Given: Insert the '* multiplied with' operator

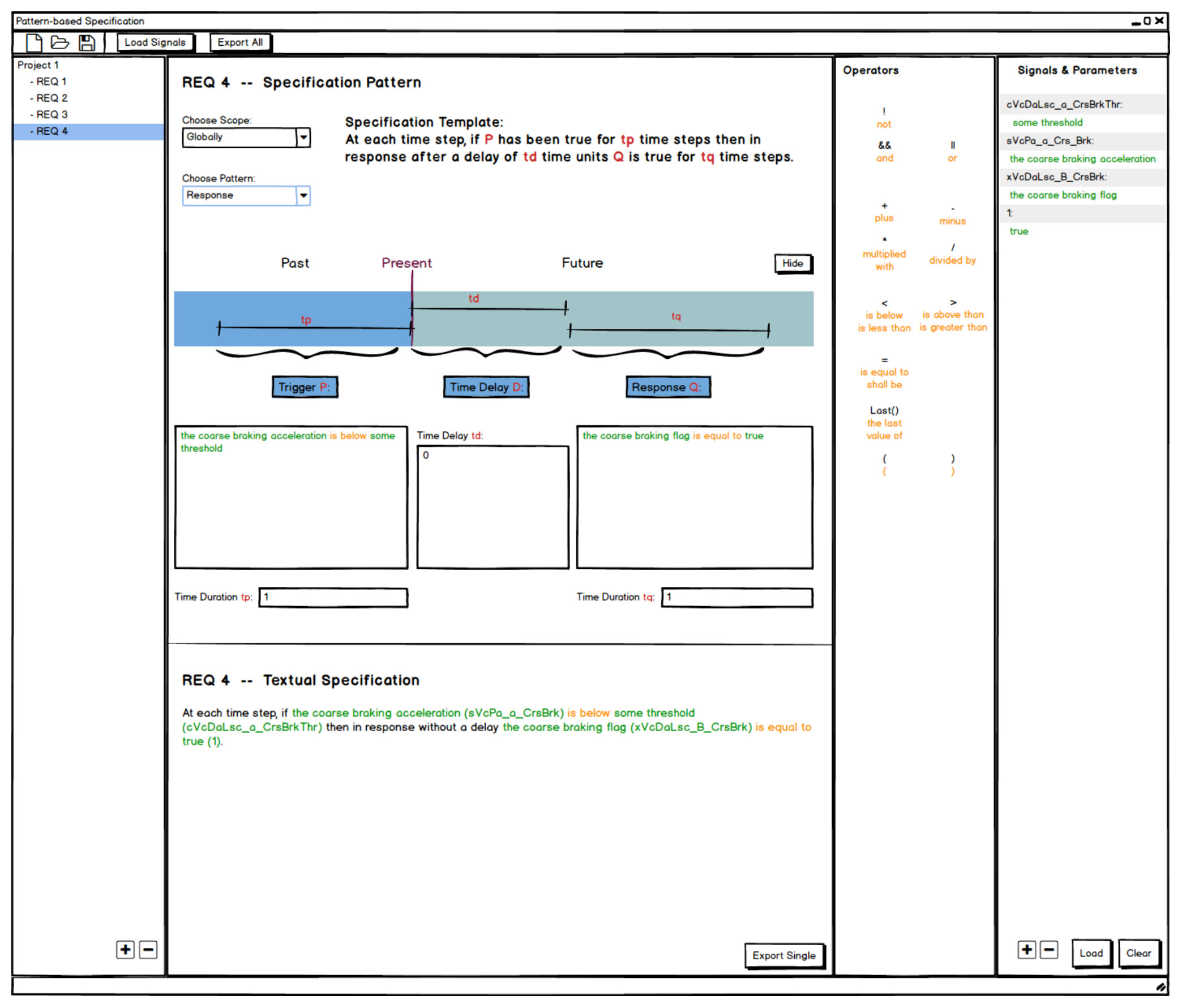Looking at the screenshot, I should pyautogui.click(x=884, y=254).
